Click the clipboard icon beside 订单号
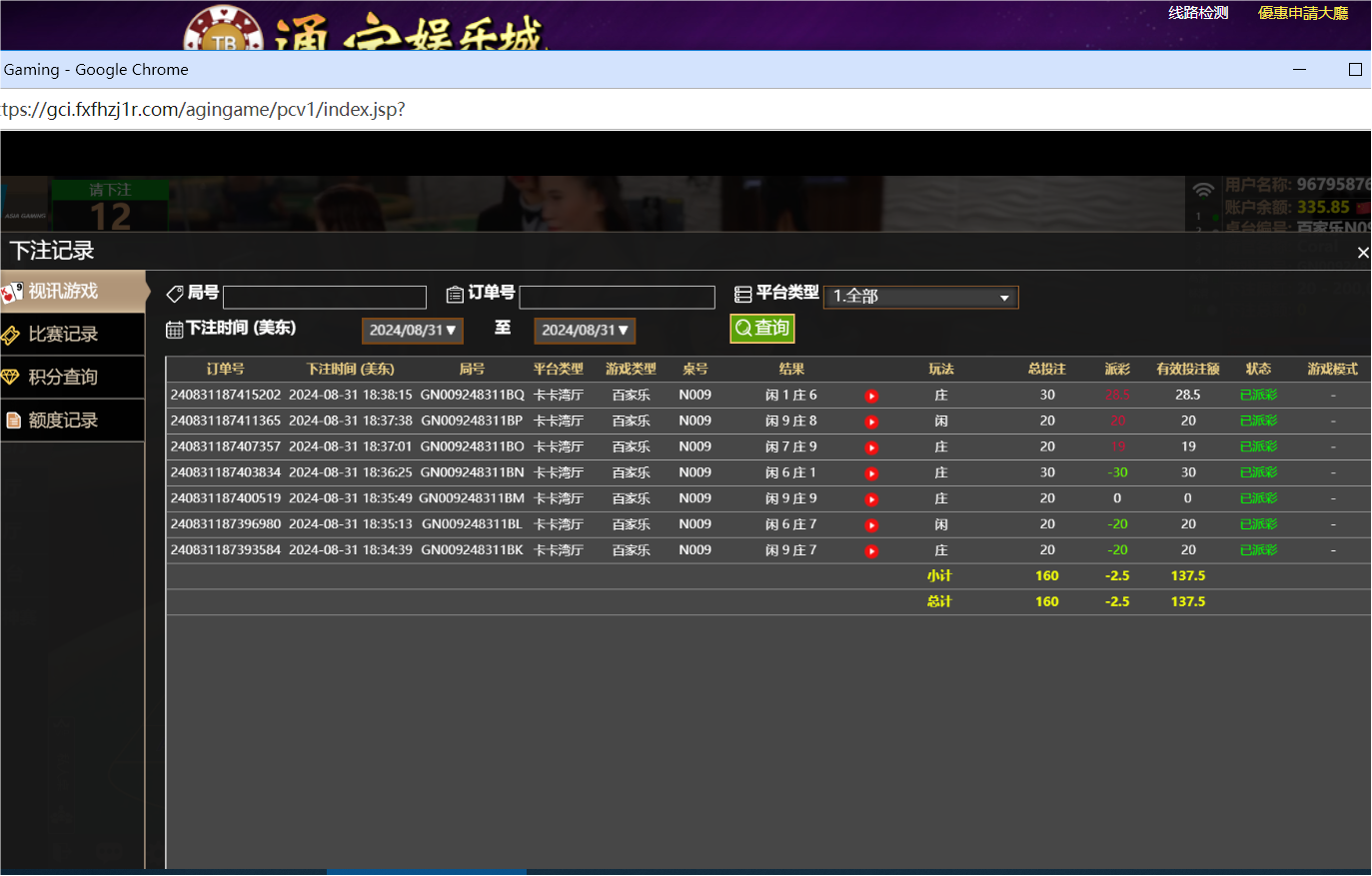1372x876 pixels. [x=455, y=293]
